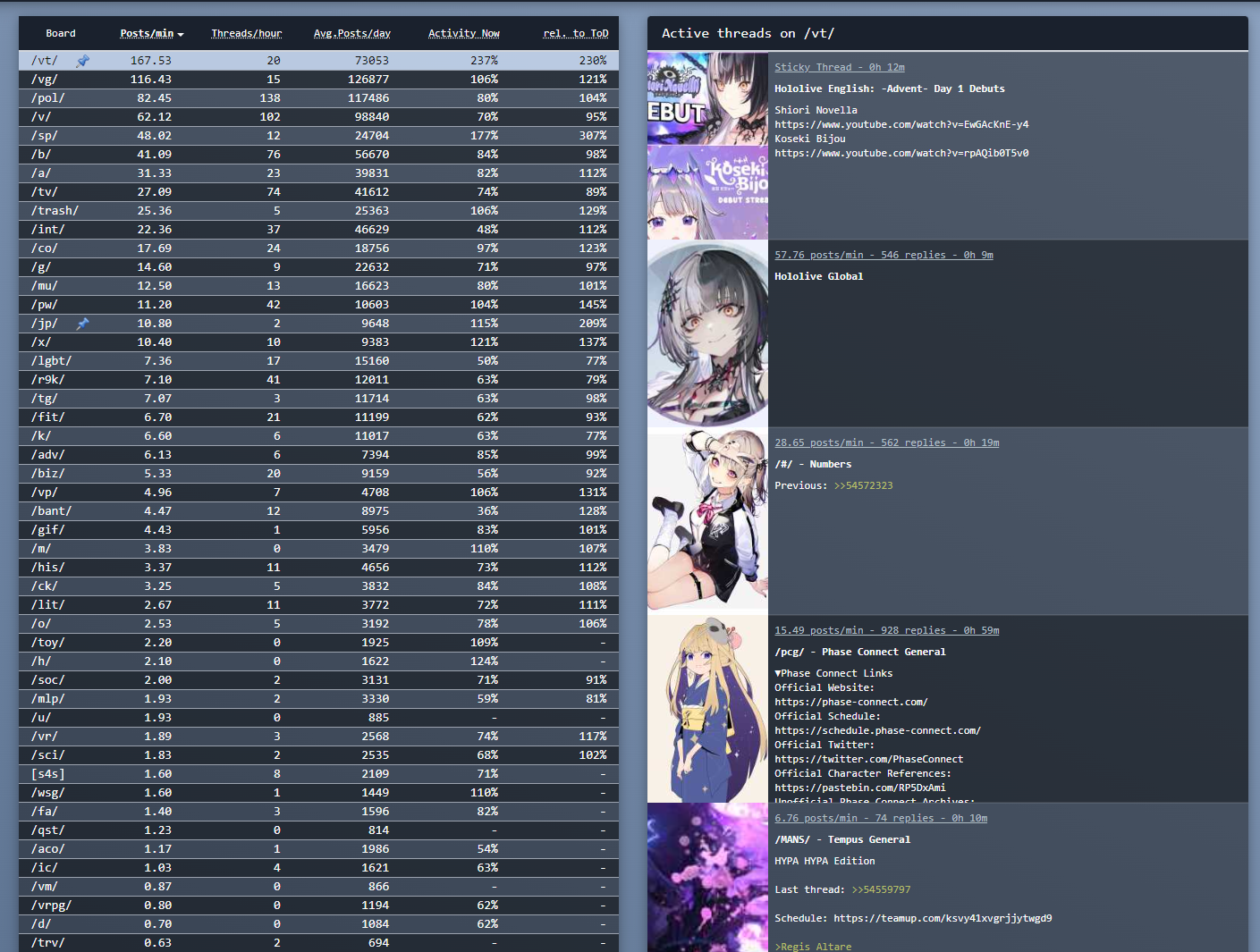Select the /g/ board row

pyautogui.click(x=318, y=267)
